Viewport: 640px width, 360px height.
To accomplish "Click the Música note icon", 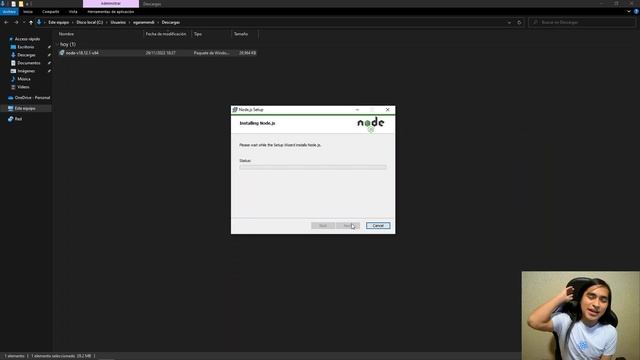I will coord(13,79).
